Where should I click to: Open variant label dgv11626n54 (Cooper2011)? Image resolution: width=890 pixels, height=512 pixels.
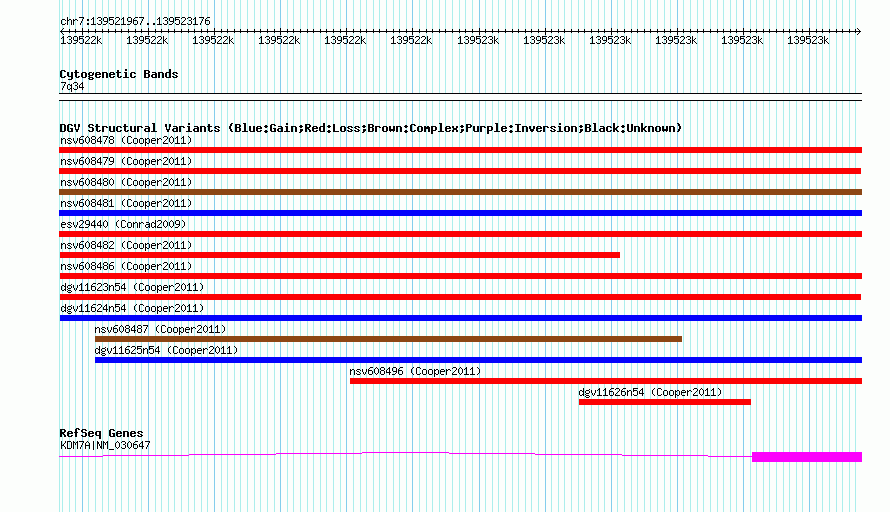coord(650,392)
